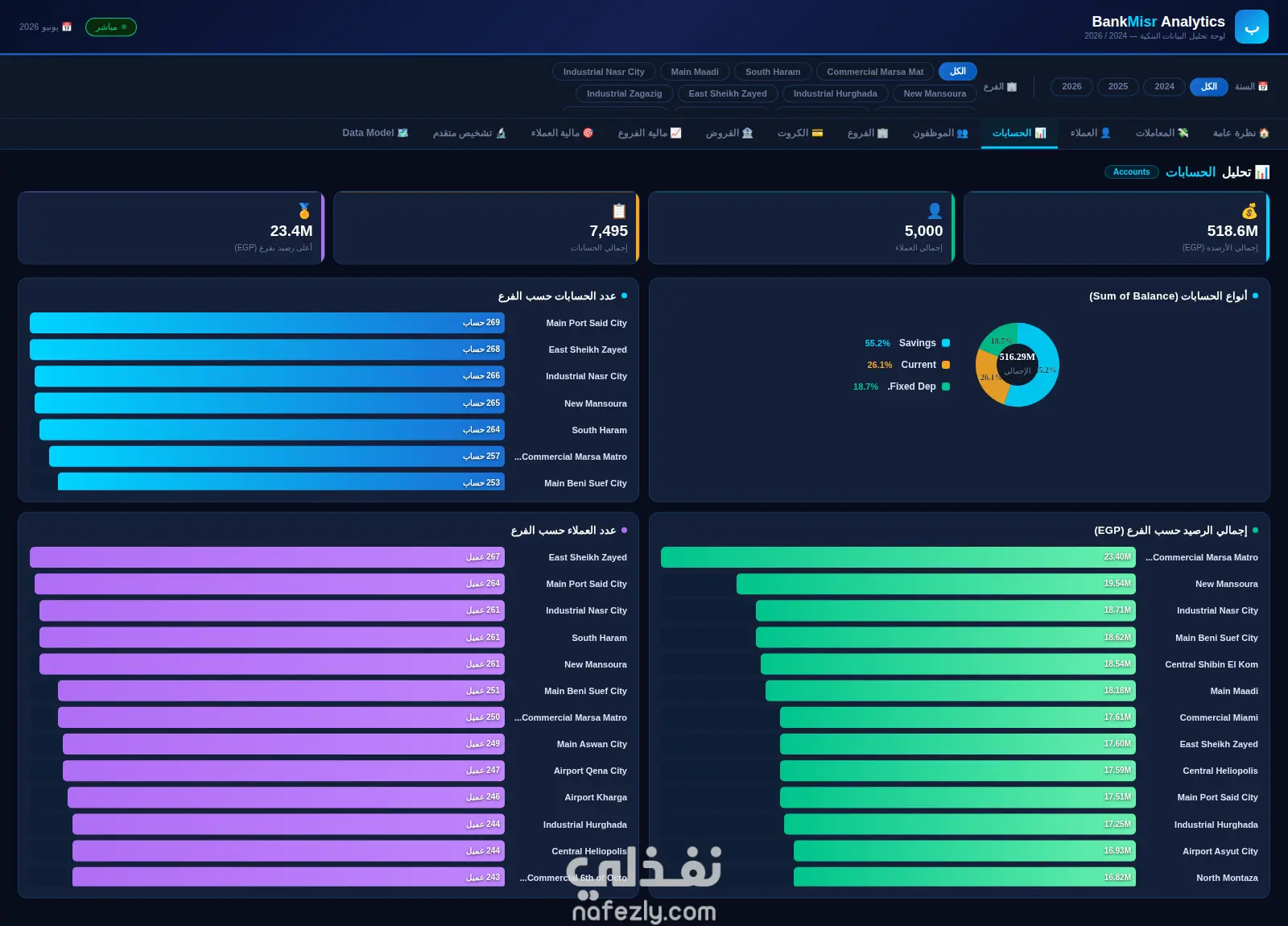Click the calendar icon next to يونيو 2026

click(67, 27)
